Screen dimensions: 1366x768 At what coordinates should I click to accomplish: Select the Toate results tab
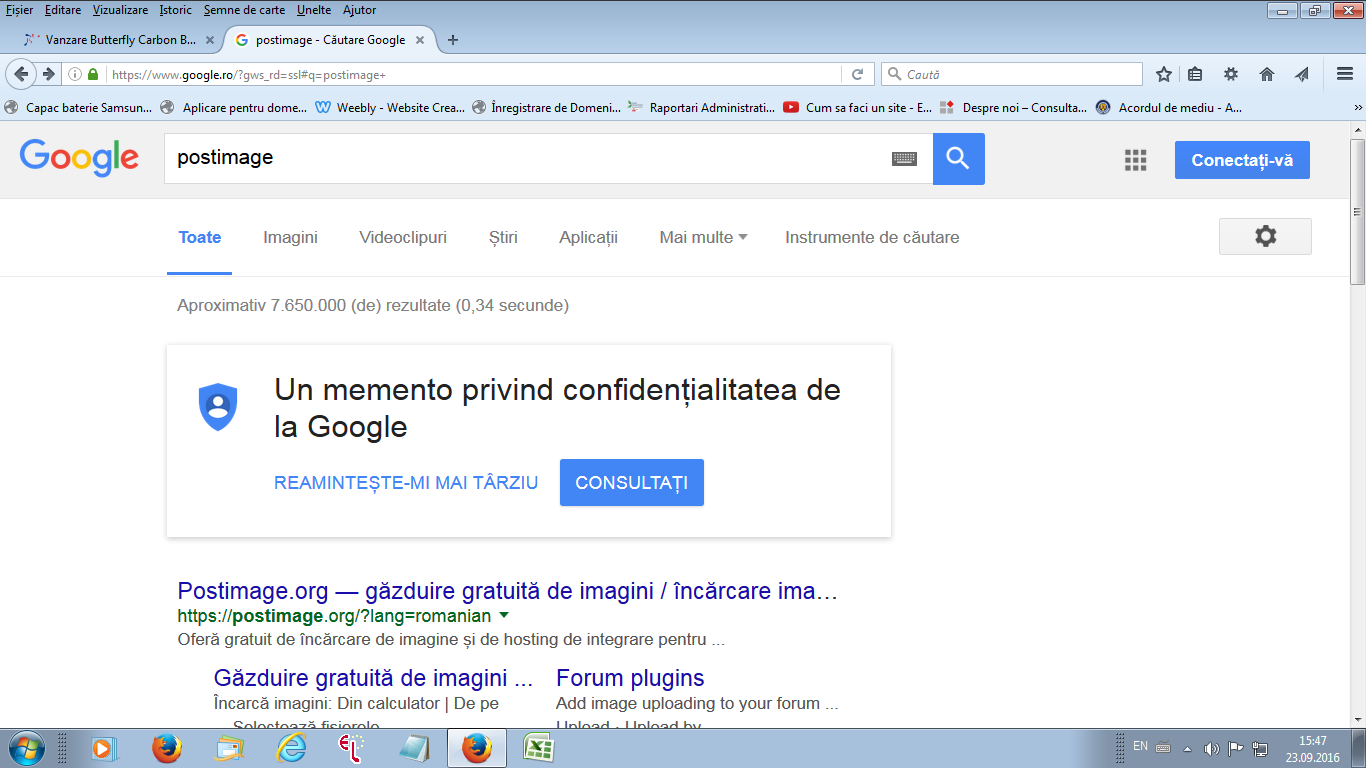(200, 237)
